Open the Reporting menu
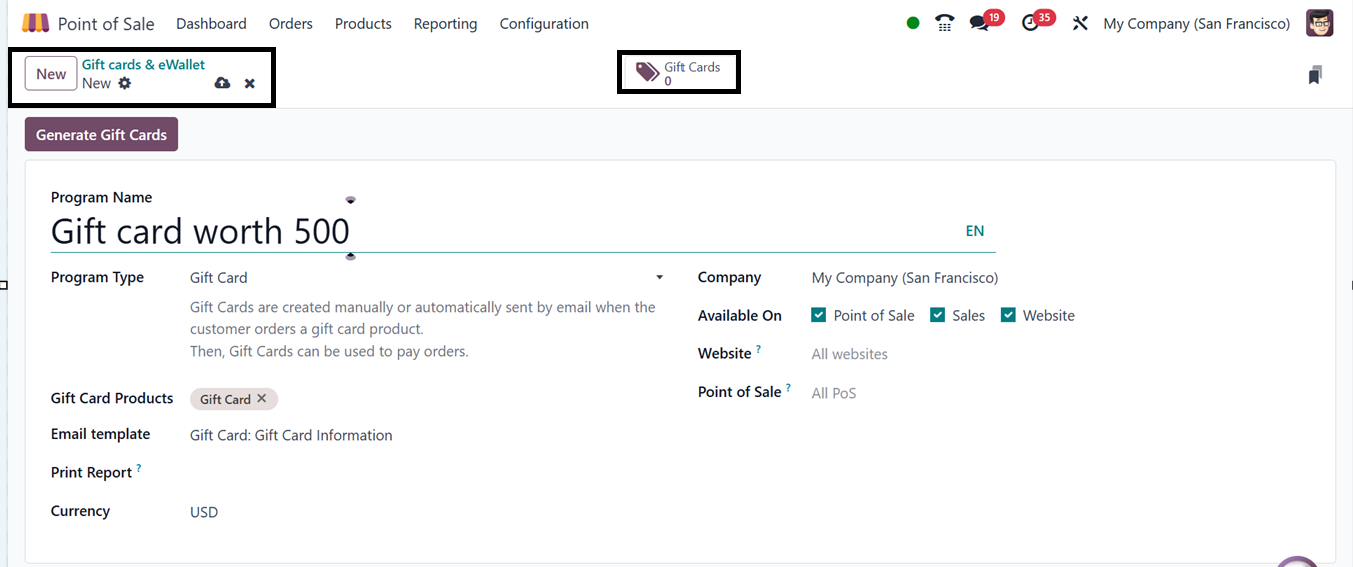This screenshot has height=567, width=1353. pos(445,23)
